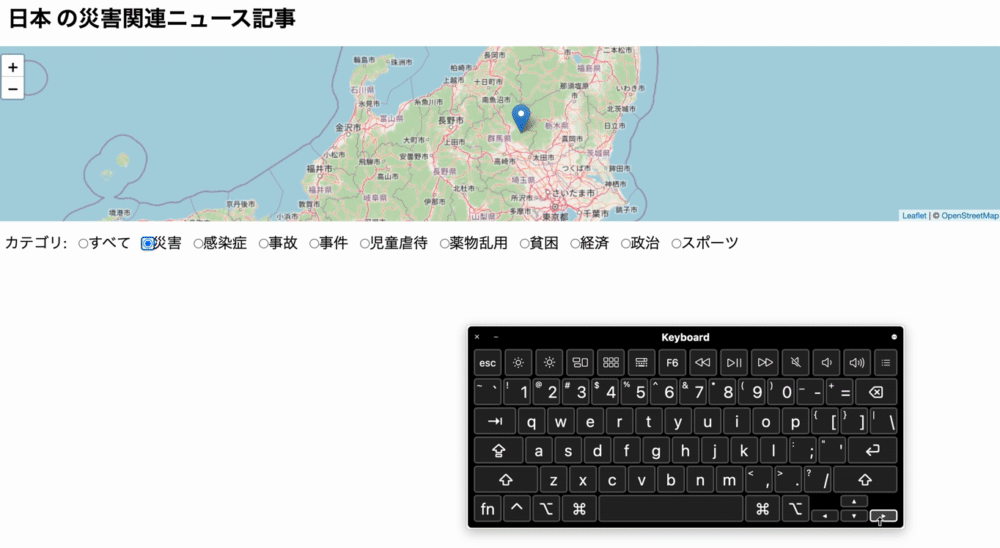Tap the tab key on virtual keyboard
Screen dimensions: 1000x548
point(495,421)
